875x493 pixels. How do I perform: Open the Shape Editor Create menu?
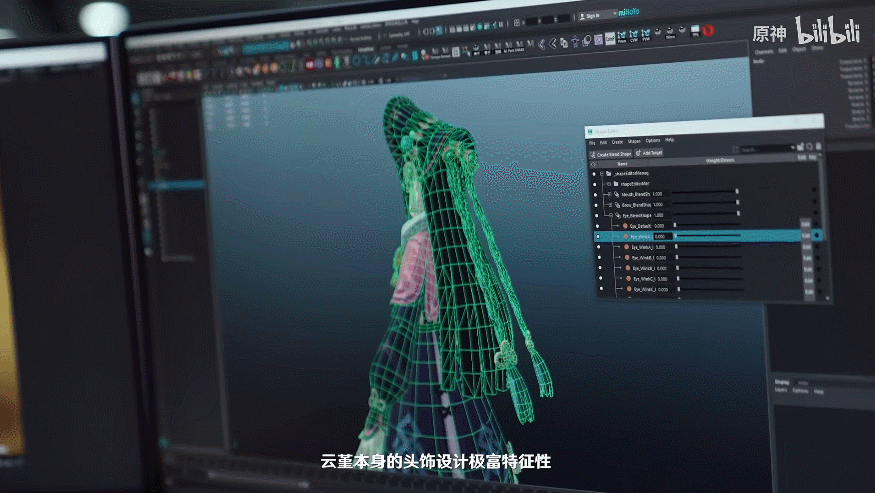pyautogui.click(x=617, y=142)
